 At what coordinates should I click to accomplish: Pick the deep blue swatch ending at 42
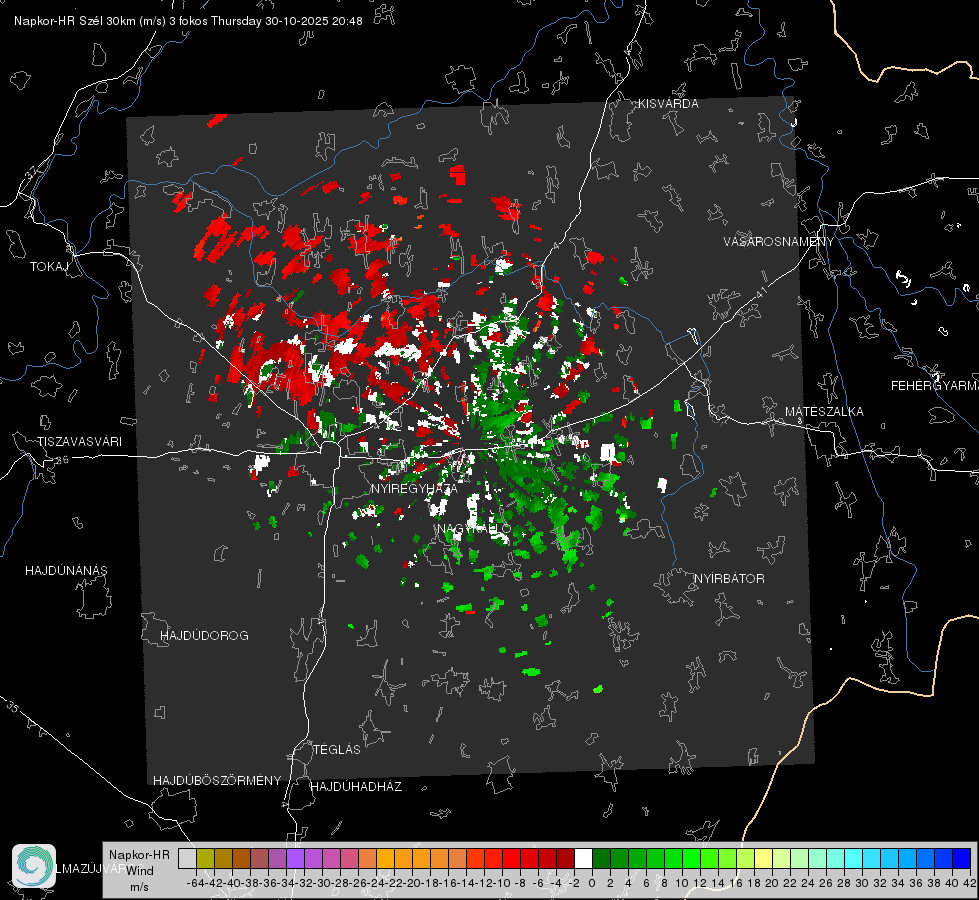(962, 858)
